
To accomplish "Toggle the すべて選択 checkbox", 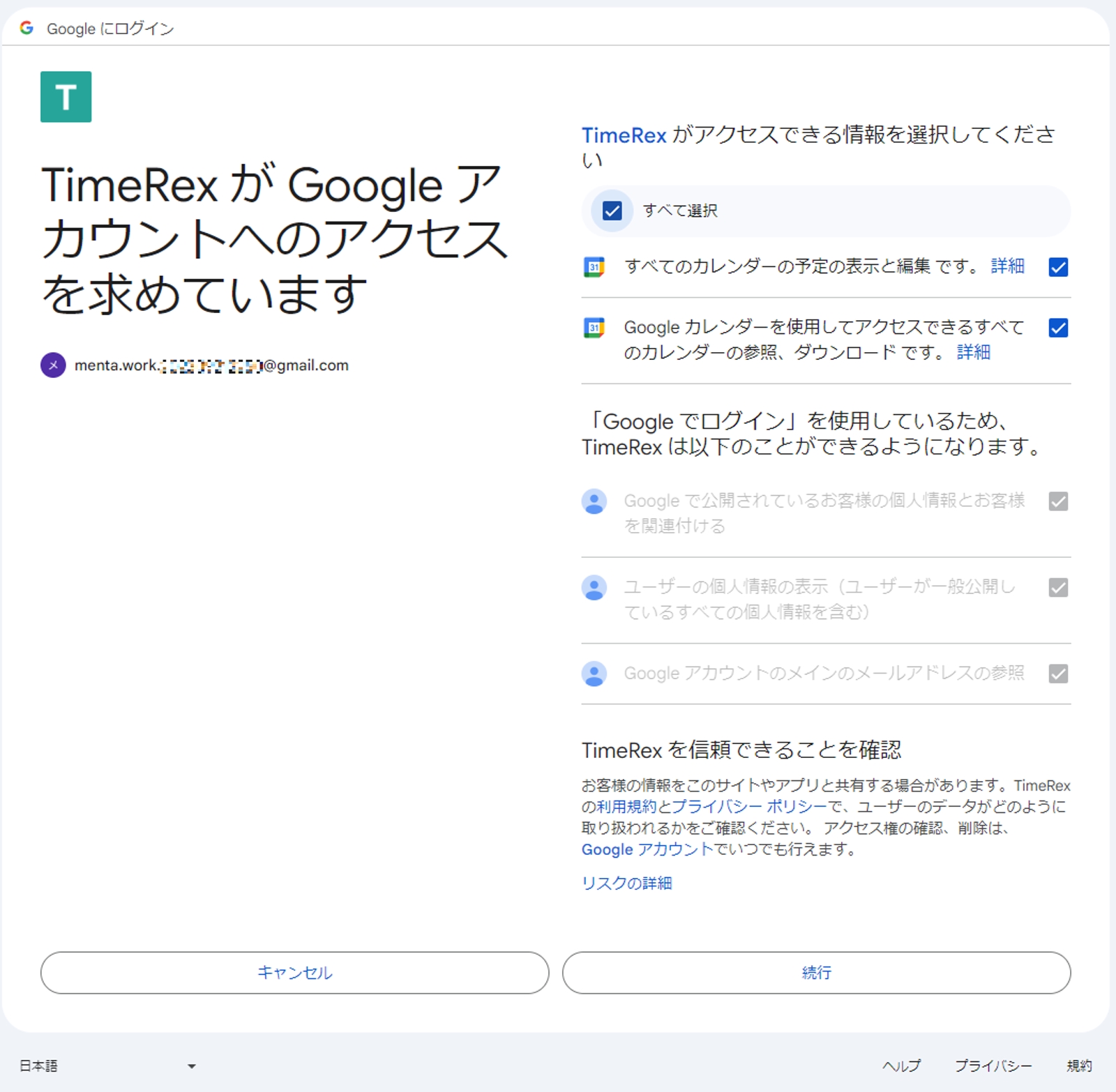I will pyautogui.click(x=612, y=211).
